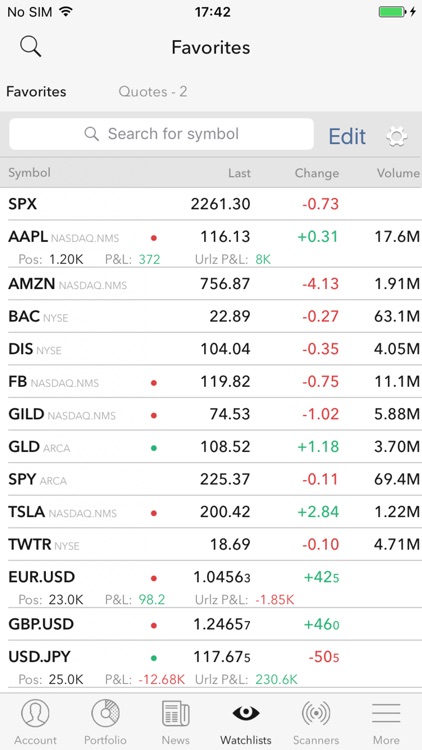Tap the red dot beside FB

(154, 383)
